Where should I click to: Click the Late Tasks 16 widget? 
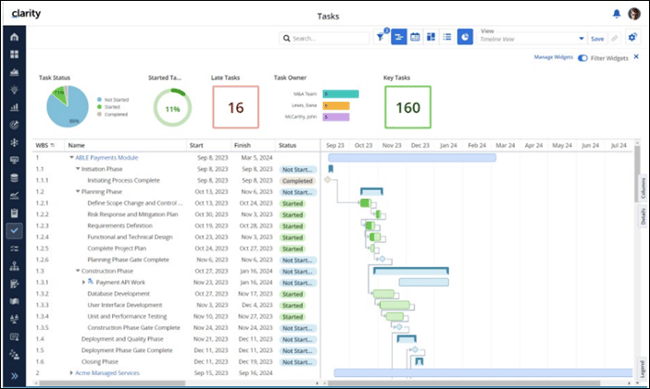coord(236,107)
